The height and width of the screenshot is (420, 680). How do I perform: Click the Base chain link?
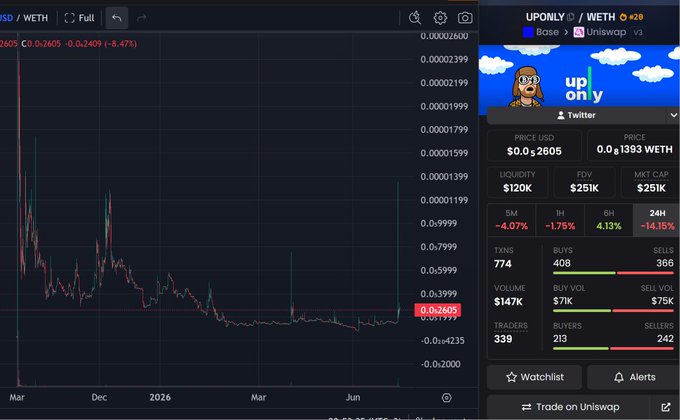click(541, 32)
